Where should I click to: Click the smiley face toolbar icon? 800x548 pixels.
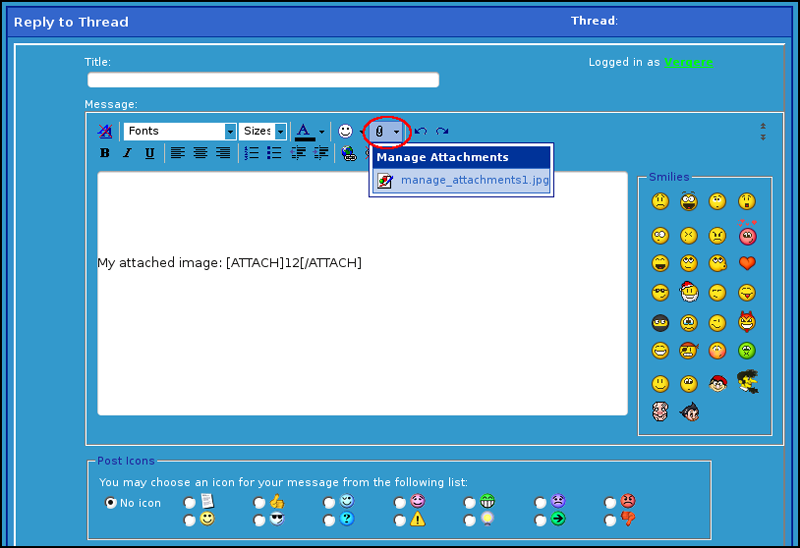click(345, 131)
